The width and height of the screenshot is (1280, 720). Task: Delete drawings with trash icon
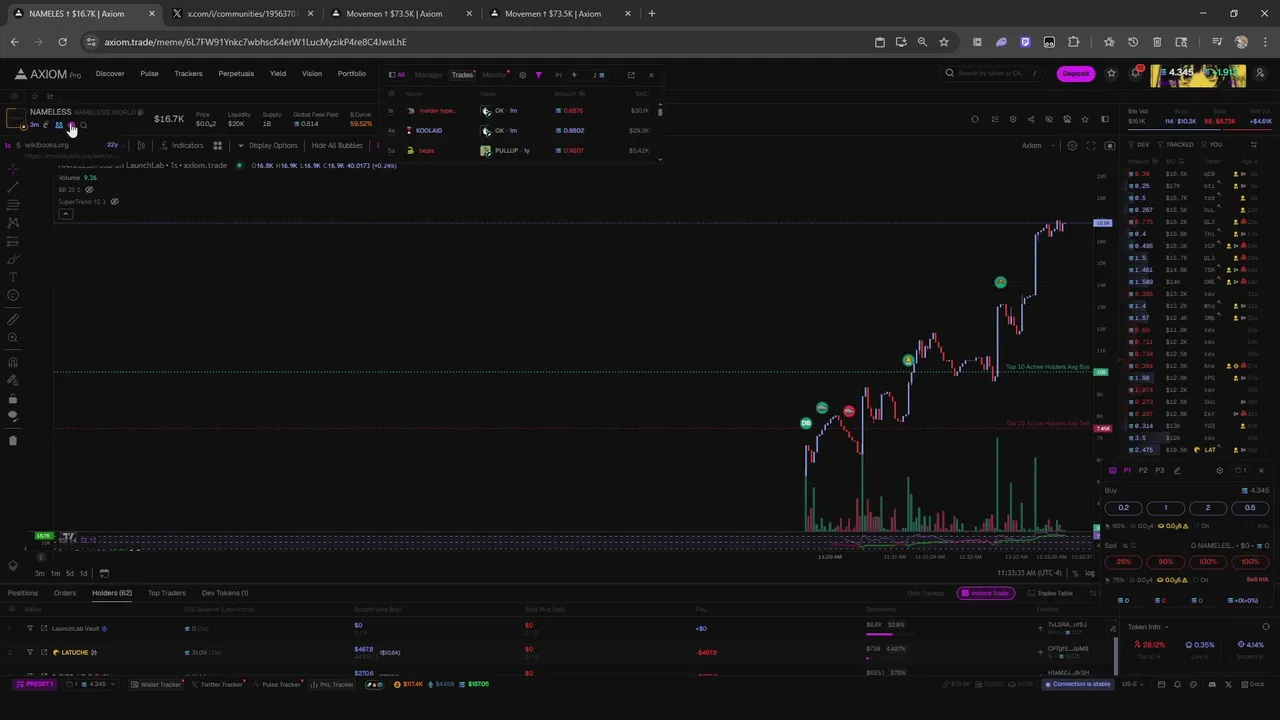coord(13,441)
